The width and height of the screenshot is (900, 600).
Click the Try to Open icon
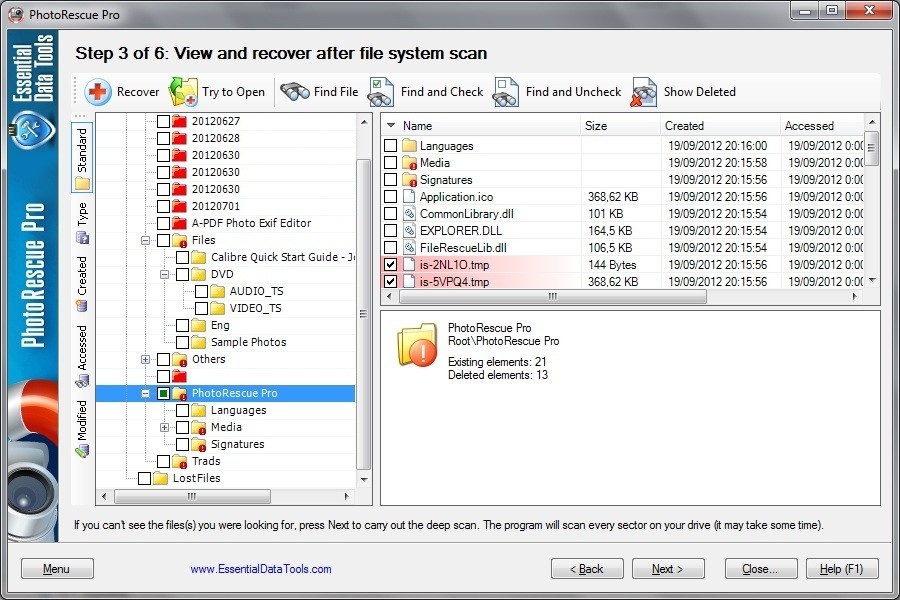183,92
